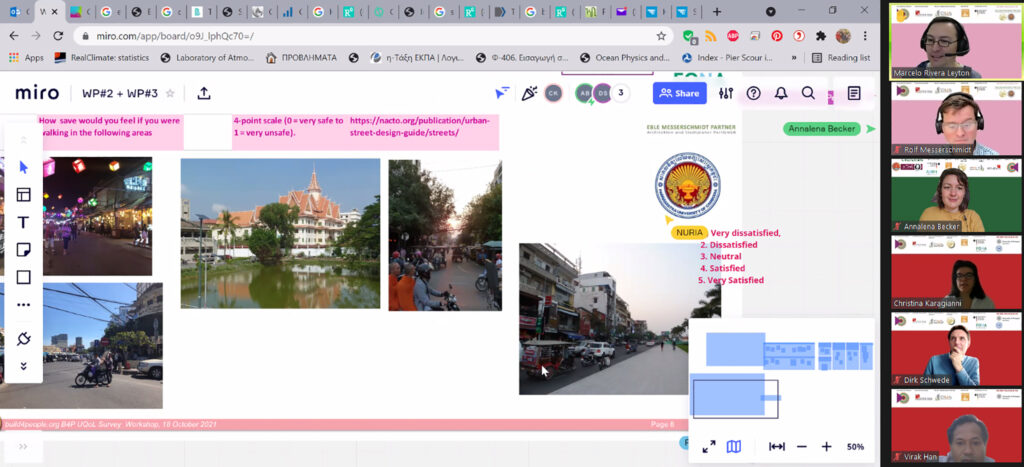Viewport: 1024px width, 467px height.
Task: Open the RealClimate: statistics bookmark
Action: (102, 57)
